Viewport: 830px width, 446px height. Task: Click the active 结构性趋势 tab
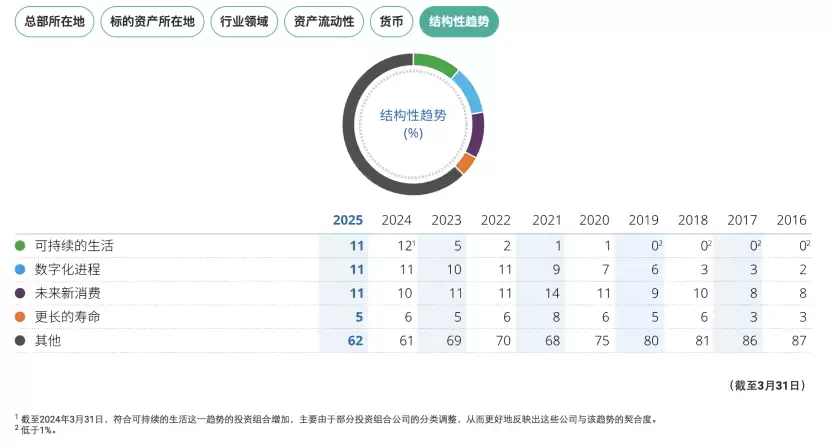pyautogui.click(x=459, y=21)
